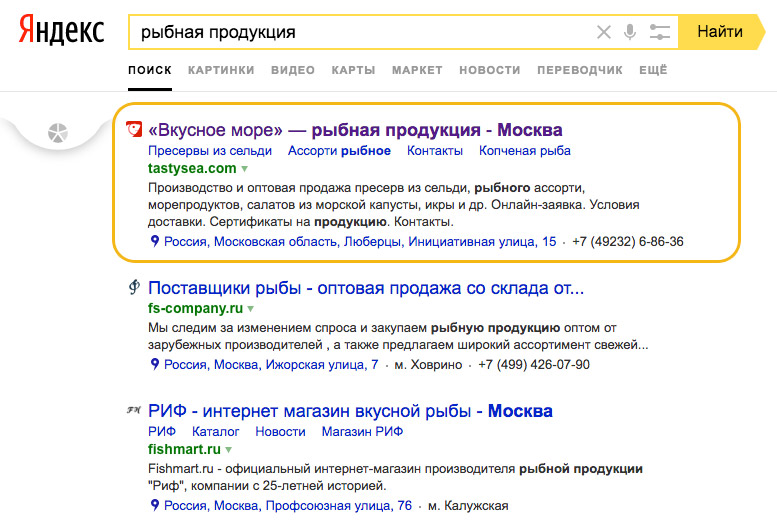777x530 pixels.
Task: Click Вкусное море red favicon
Action: 134,129
